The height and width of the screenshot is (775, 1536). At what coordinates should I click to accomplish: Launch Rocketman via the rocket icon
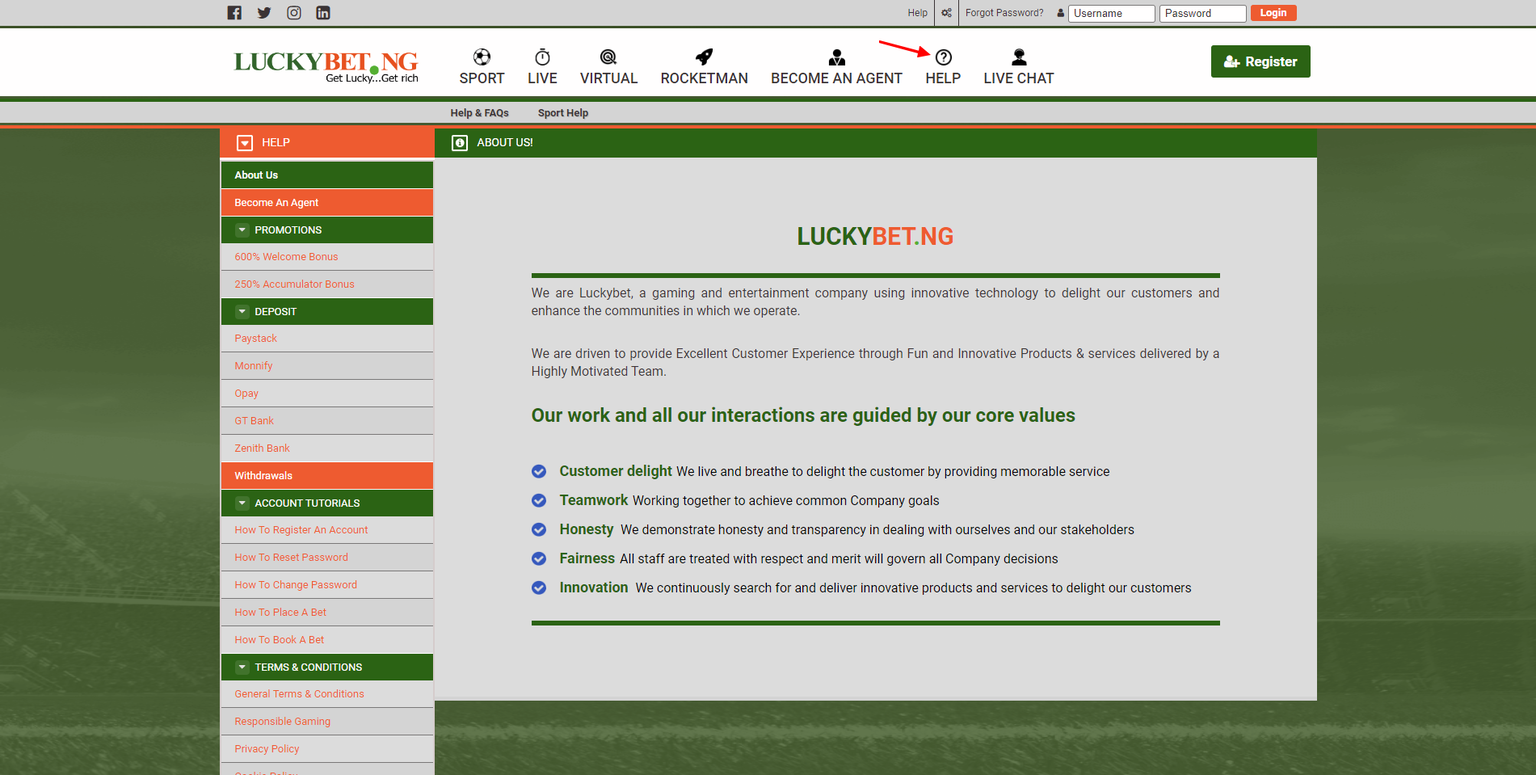[x=704, y=57]
